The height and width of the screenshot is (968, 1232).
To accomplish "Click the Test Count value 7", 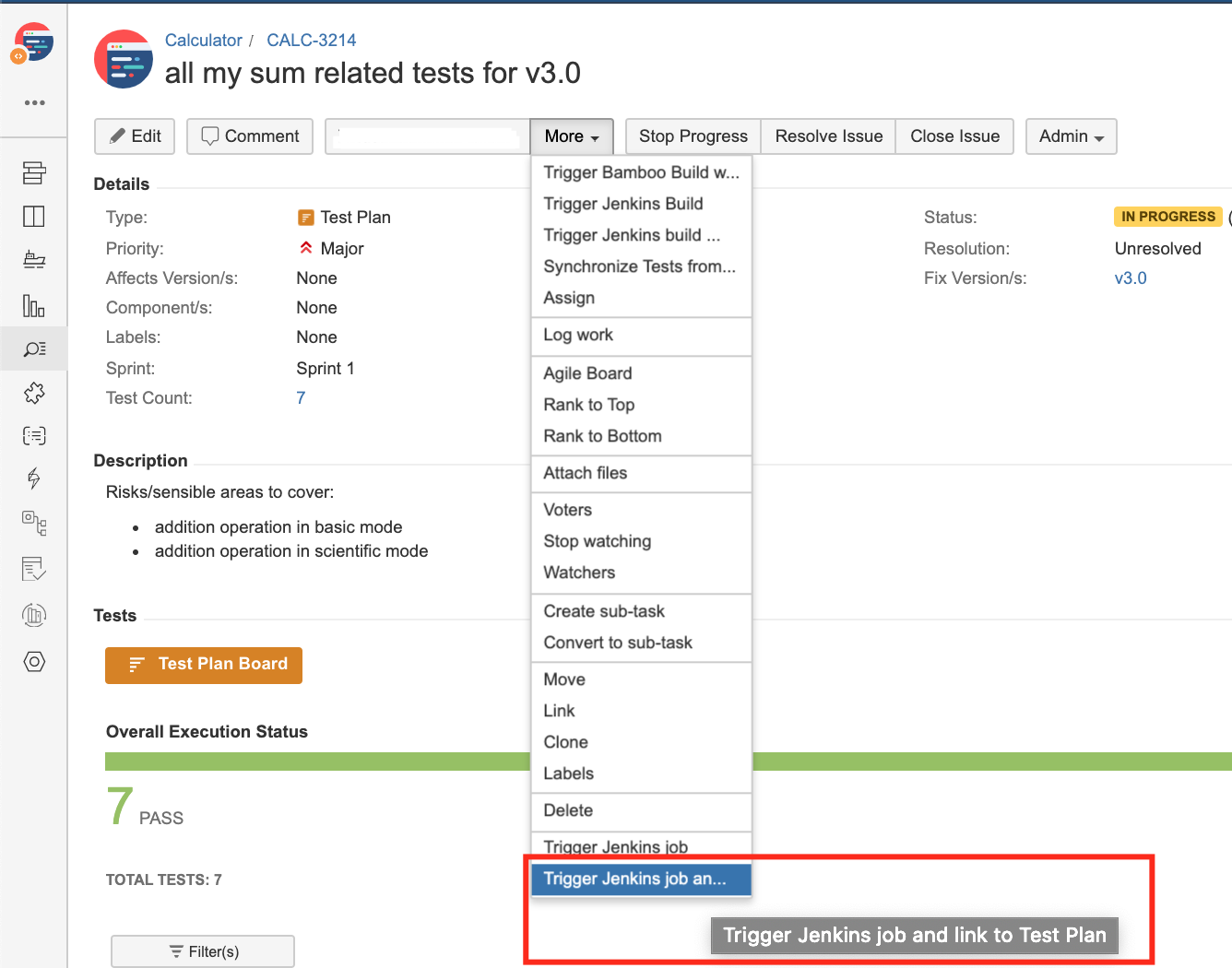I will pyautogui.click(x=301, y=398).
